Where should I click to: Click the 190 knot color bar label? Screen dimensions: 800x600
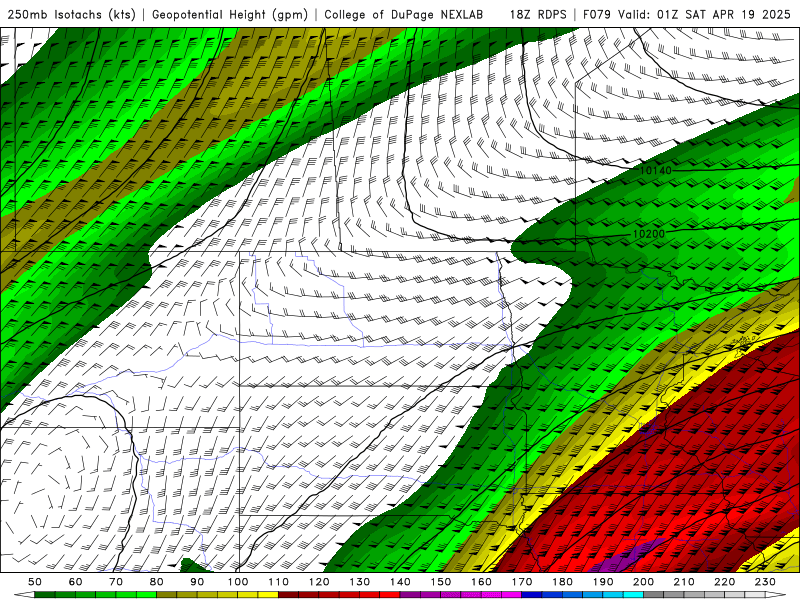[x=603, y=582]
